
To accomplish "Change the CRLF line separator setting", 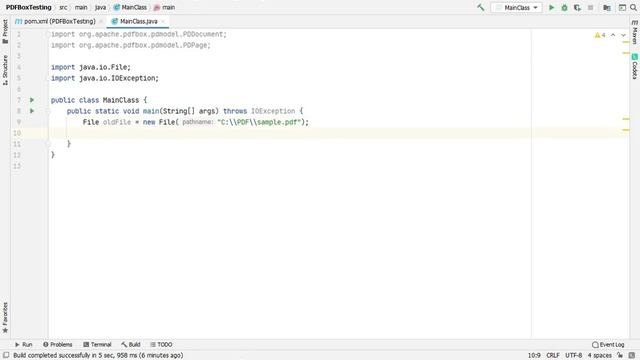I will pos(553,356).
